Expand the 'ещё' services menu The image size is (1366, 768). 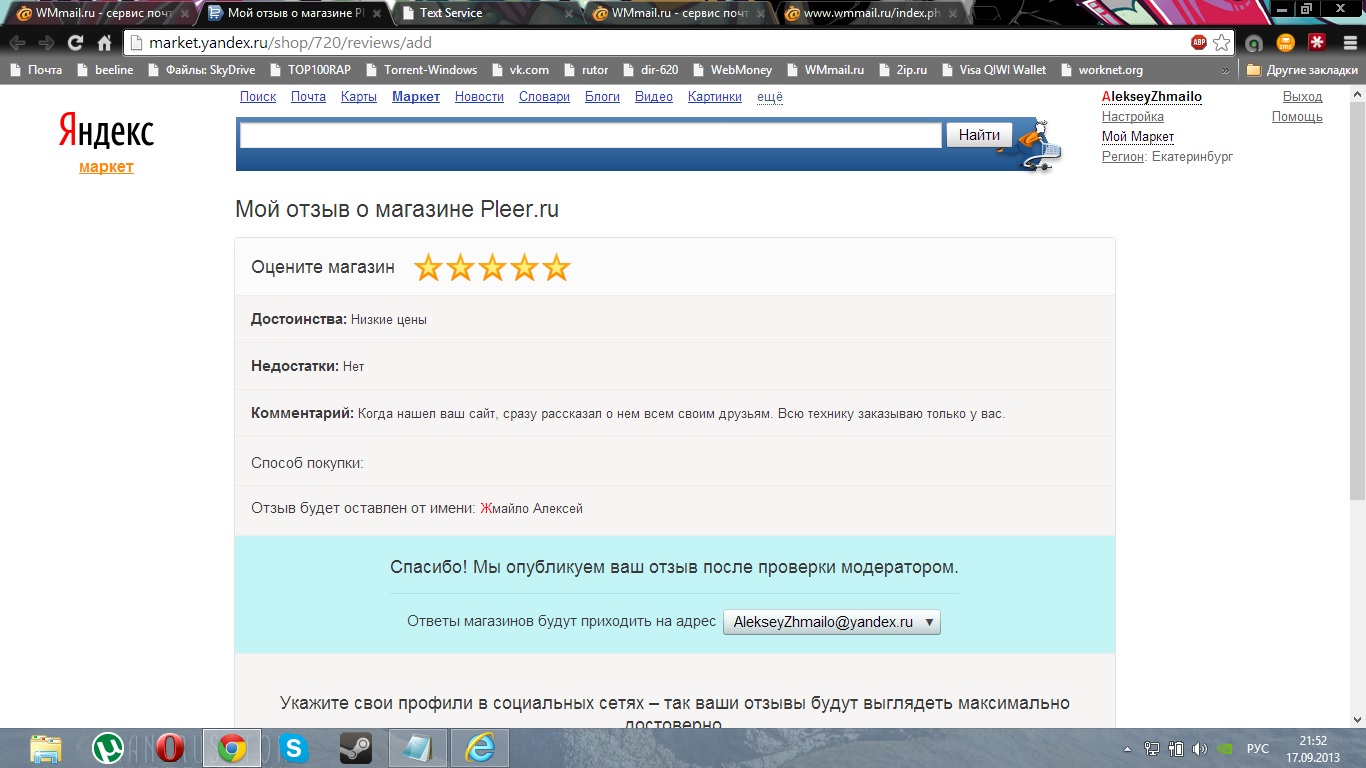(x=770, y=97)
